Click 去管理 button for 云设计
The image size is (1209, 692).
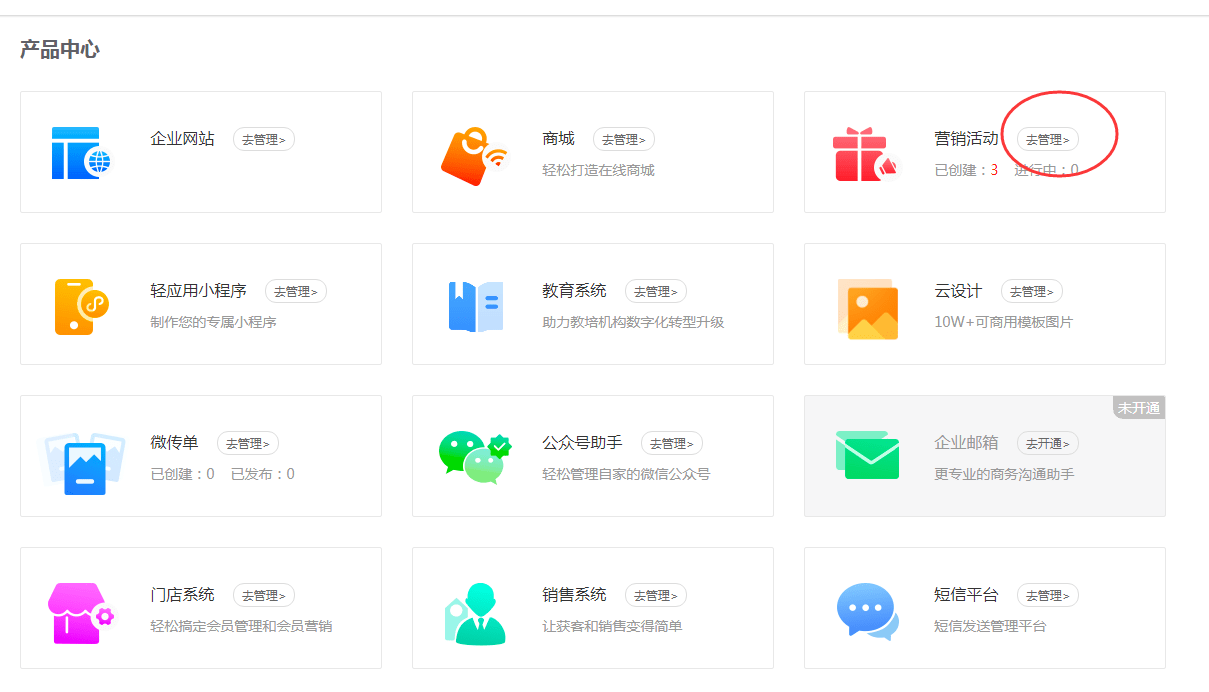click(1031, 291)
